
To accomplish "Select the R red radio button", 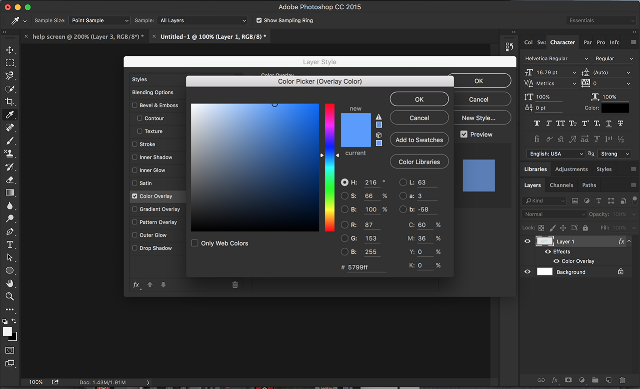I will pyautogui.click(x=344, y=225).
